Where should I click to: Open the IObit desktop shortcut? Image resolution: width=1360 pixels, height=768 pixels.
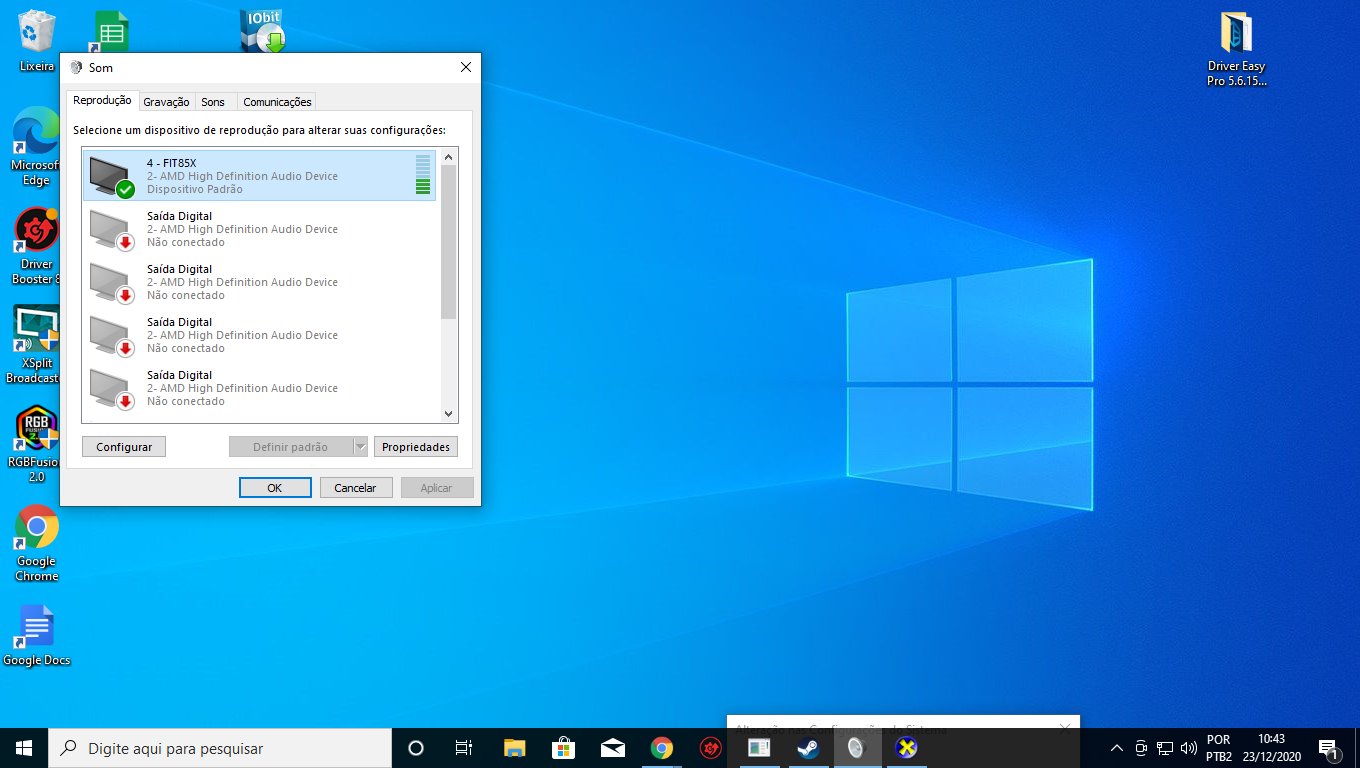coord(263,31)
